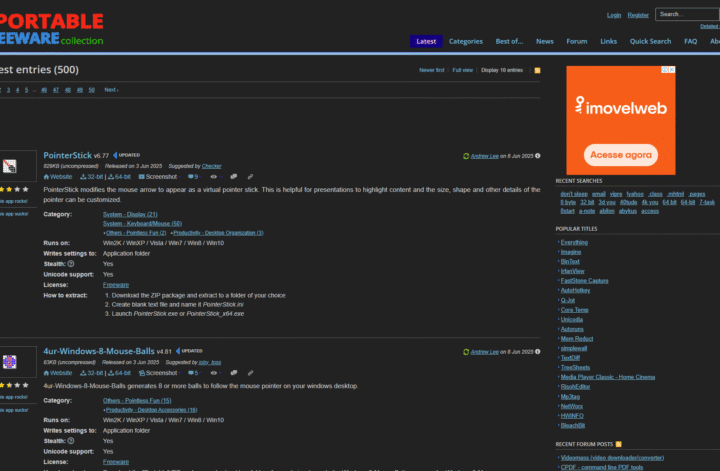Screen dimensions: 720x471
Task: Close the imovelweb advertisement
Action: pos(672,70)
